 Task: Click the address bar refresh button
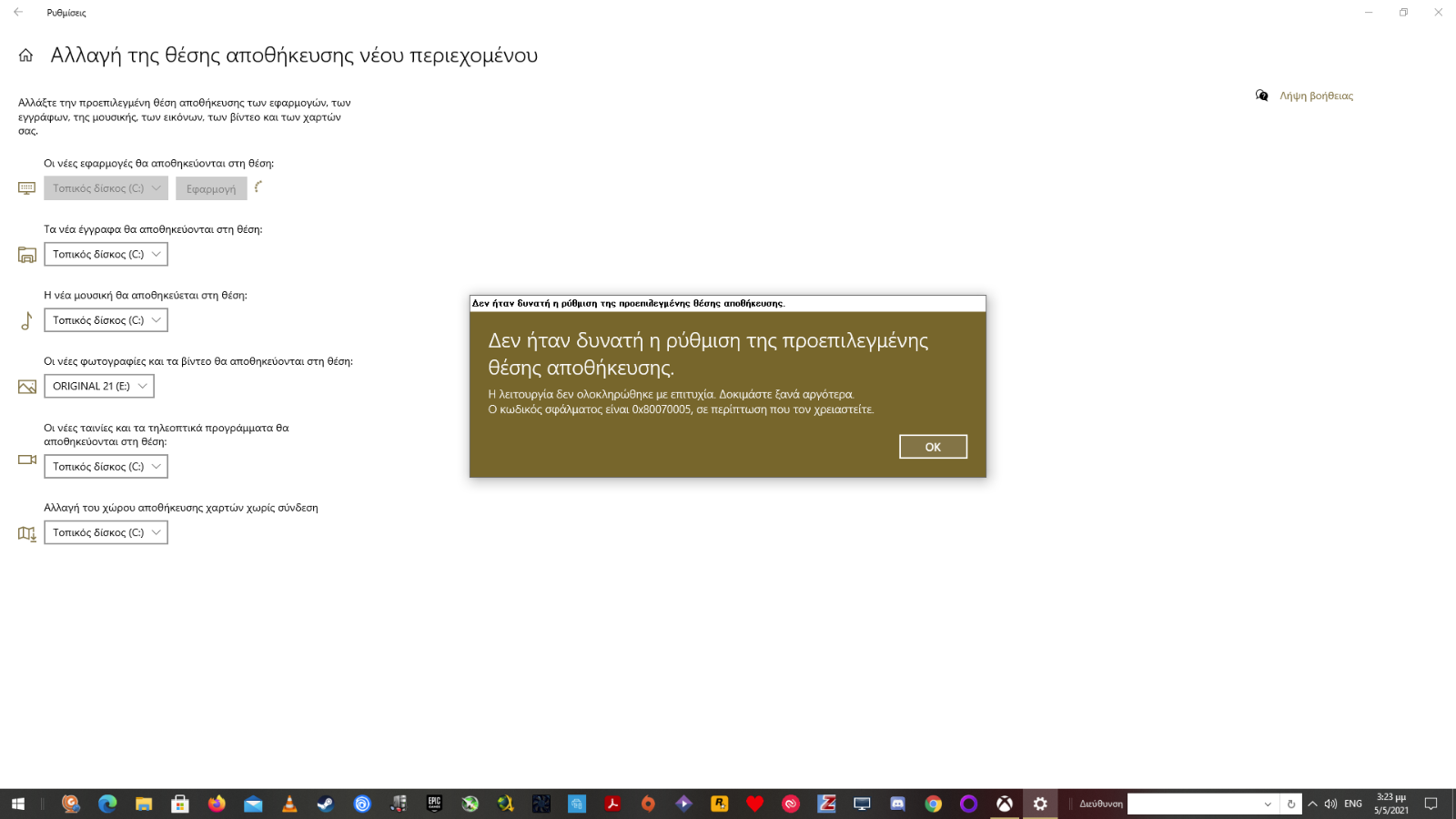[1290, 804]
